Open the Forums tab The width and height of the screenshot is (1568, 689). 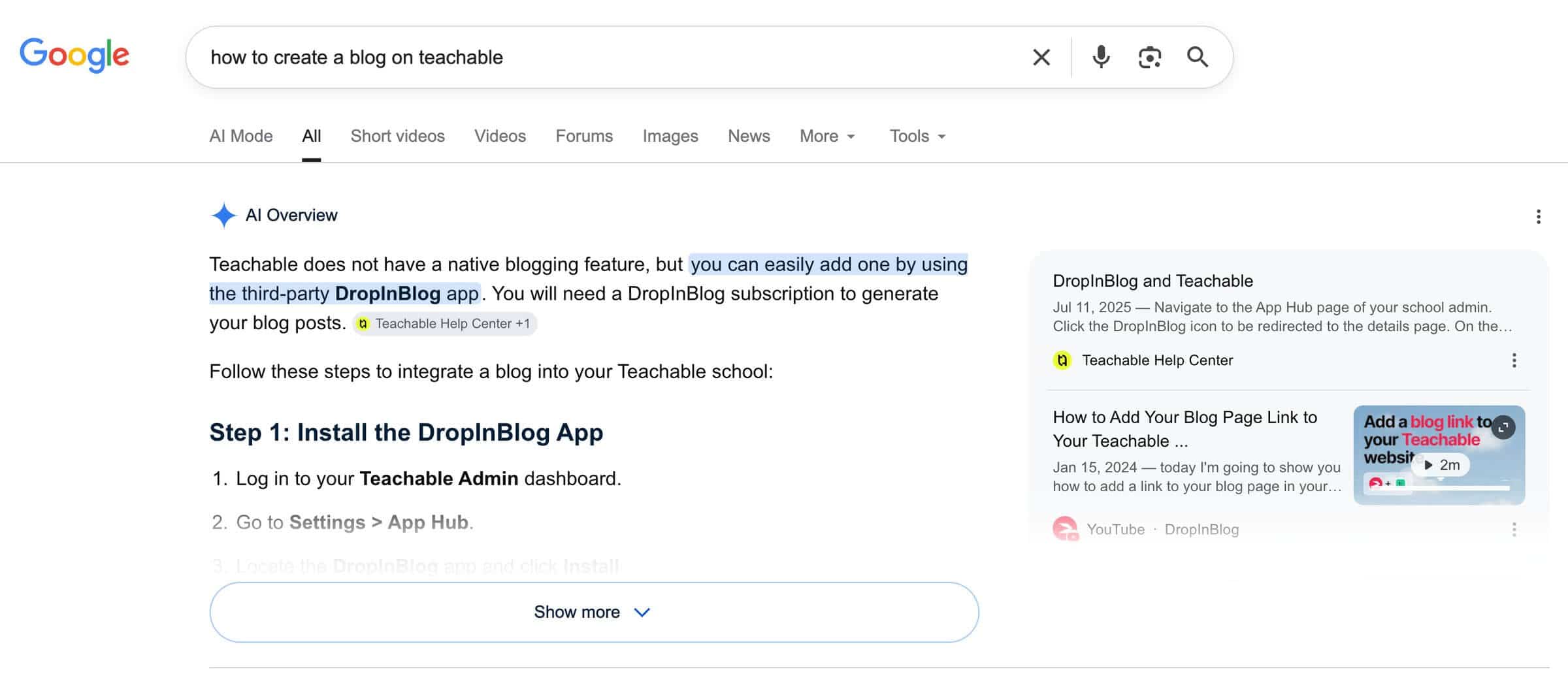584,136
